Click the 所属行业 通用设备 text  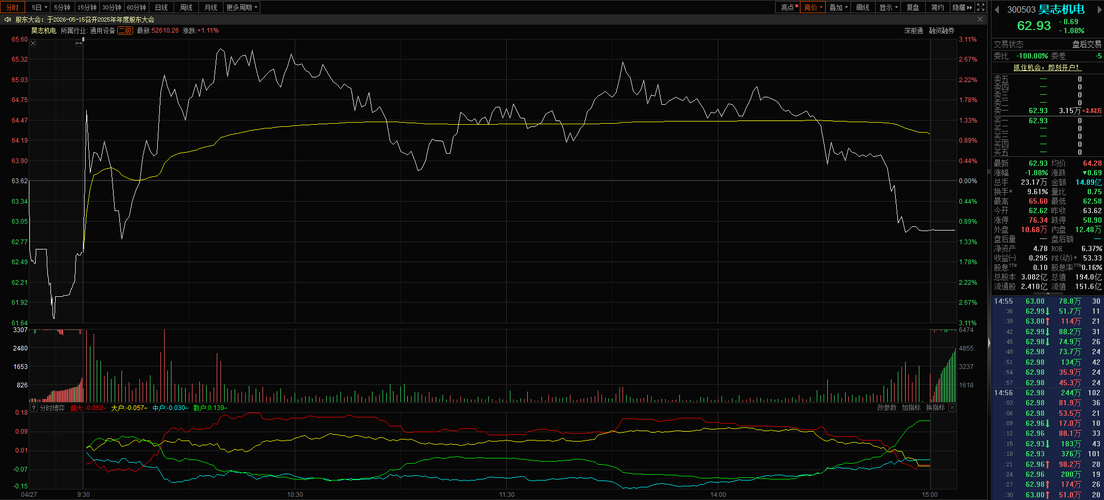coord(87,30)
